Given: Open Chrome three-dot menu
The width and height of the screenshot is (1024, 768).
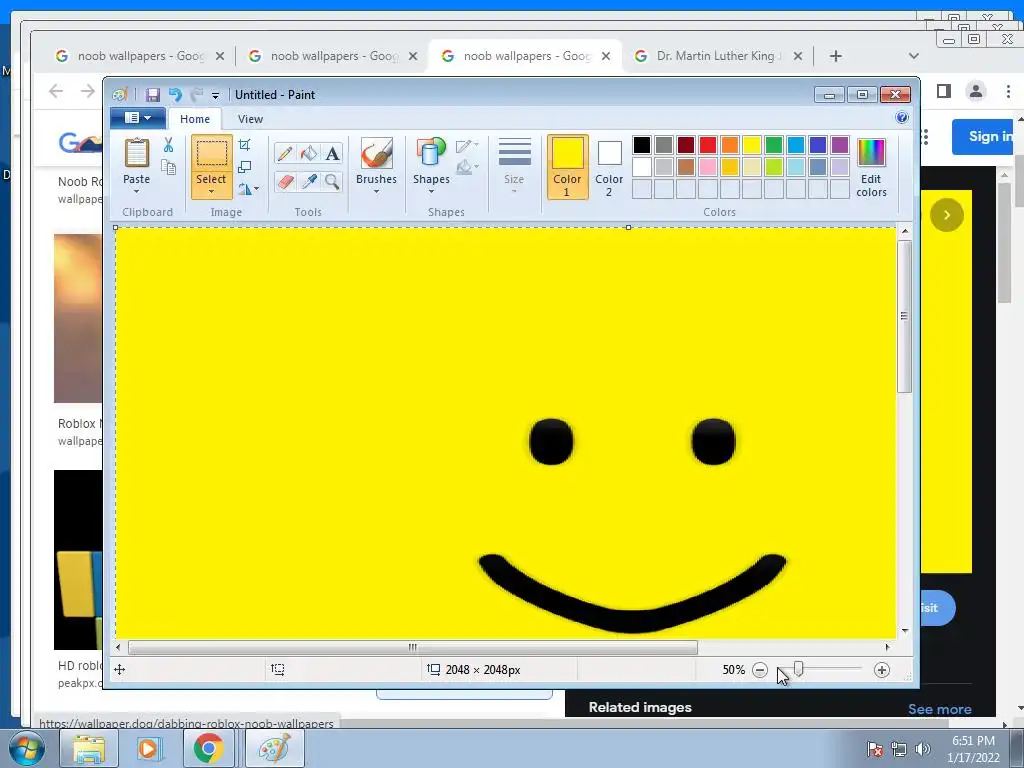Looking at the screenshot, I should tap(1008, 91).
